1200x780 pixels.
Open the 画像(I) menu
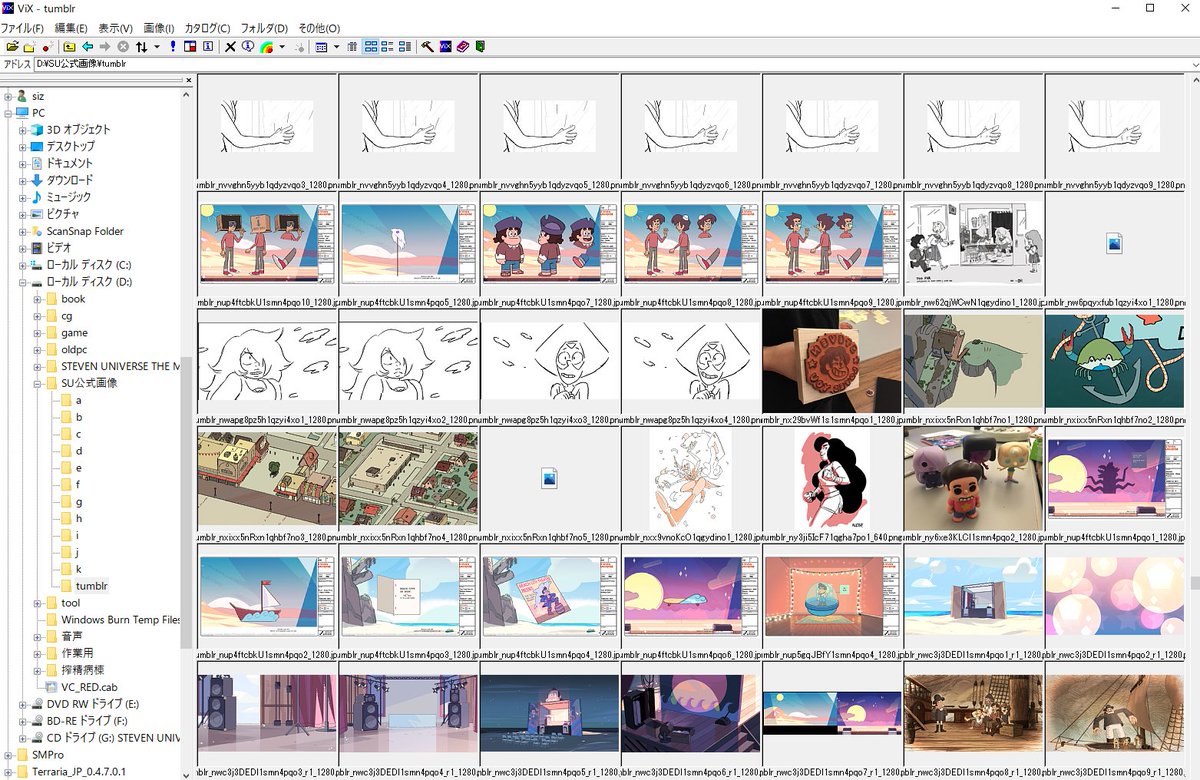click(x=159, y=28)
